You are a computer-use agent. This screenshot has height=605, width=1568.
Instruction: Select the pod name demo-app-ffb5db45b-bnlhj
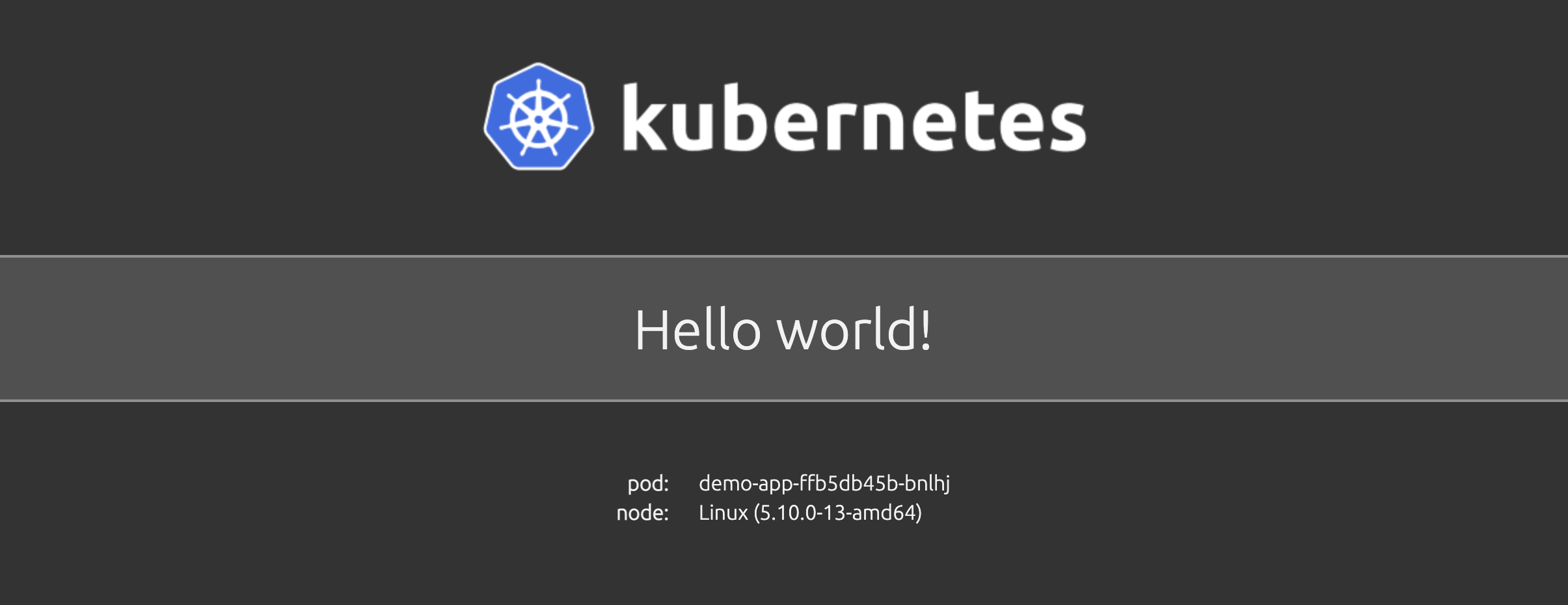coord(824,483)
